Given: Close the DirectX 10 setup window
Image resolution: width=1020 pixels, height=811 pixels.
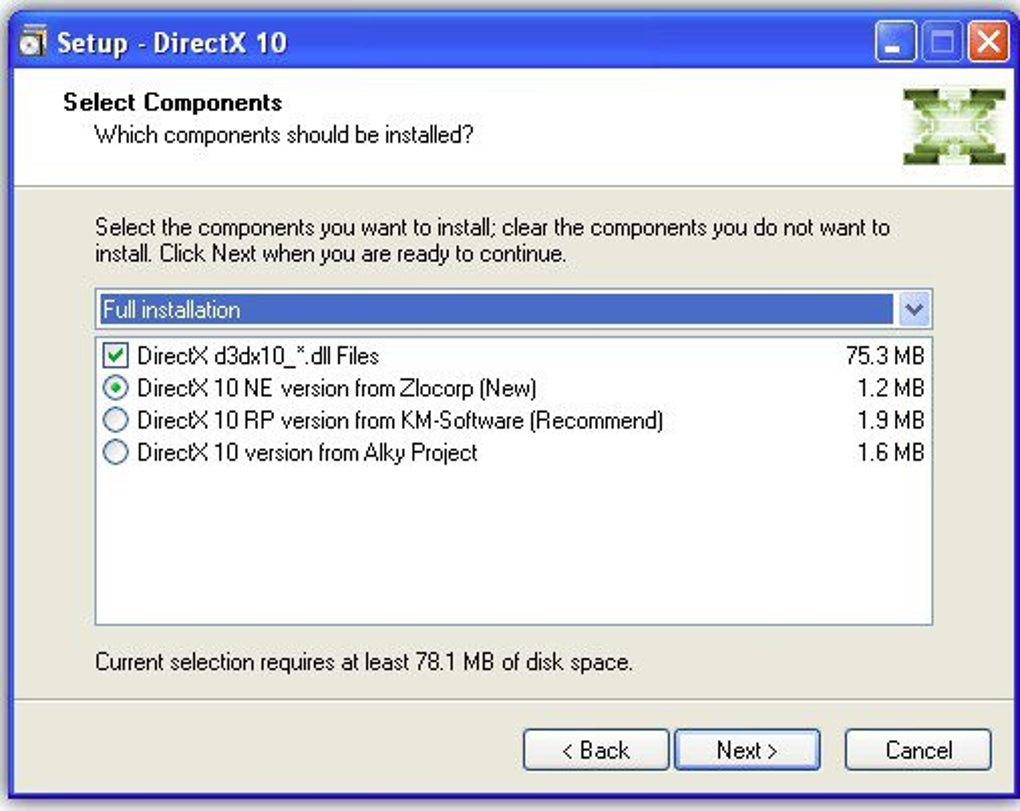Looking at the screenshot, I should click(988, 43).
